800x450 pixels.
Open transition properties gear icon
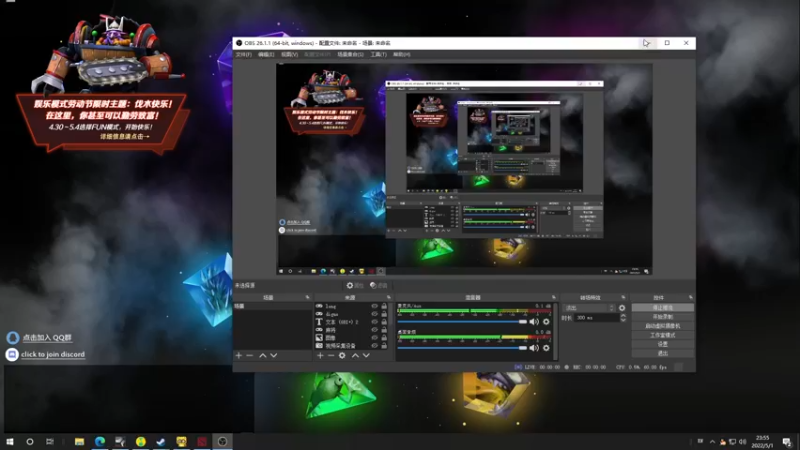(622, 308)
